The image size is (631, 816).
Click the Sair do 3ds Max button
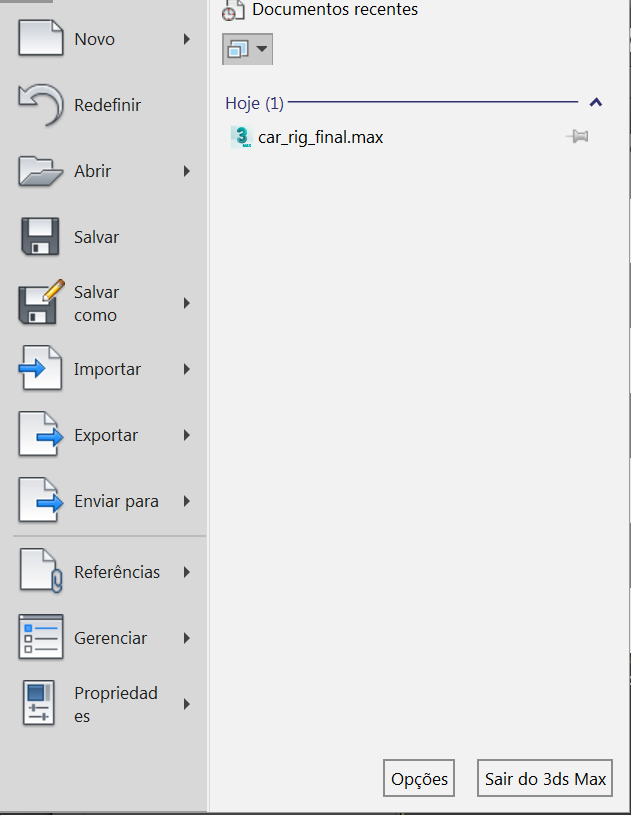click(545, 779)
